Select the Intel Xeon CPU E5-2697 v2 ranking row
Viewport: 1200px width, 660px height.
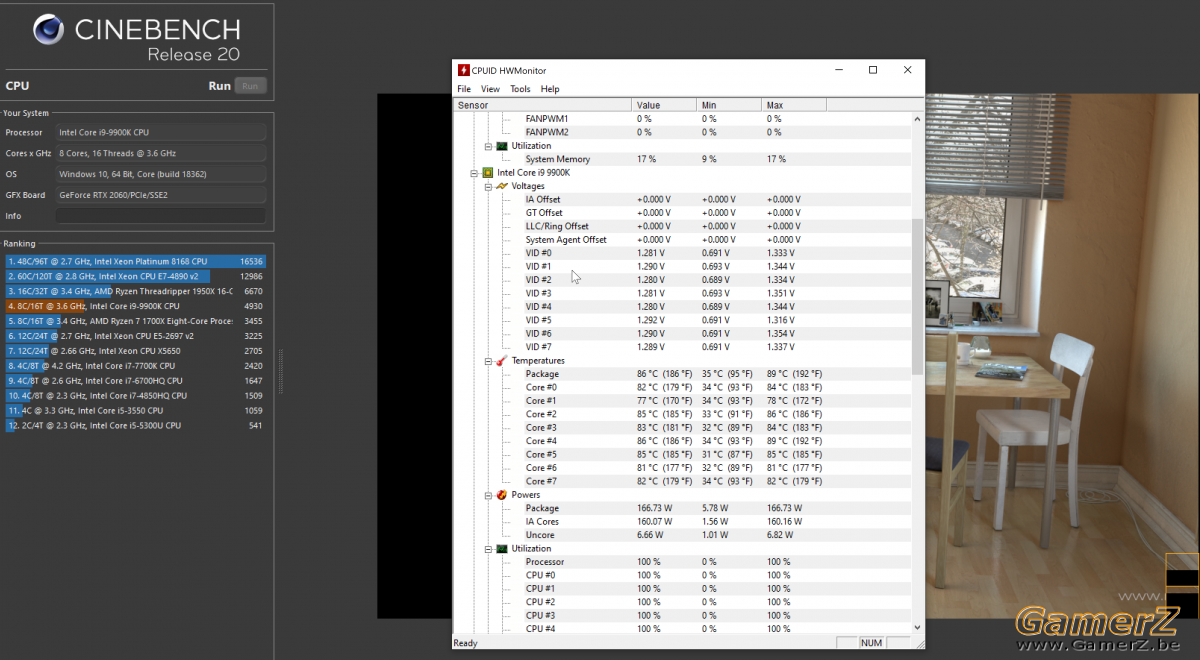click(136, 336)
